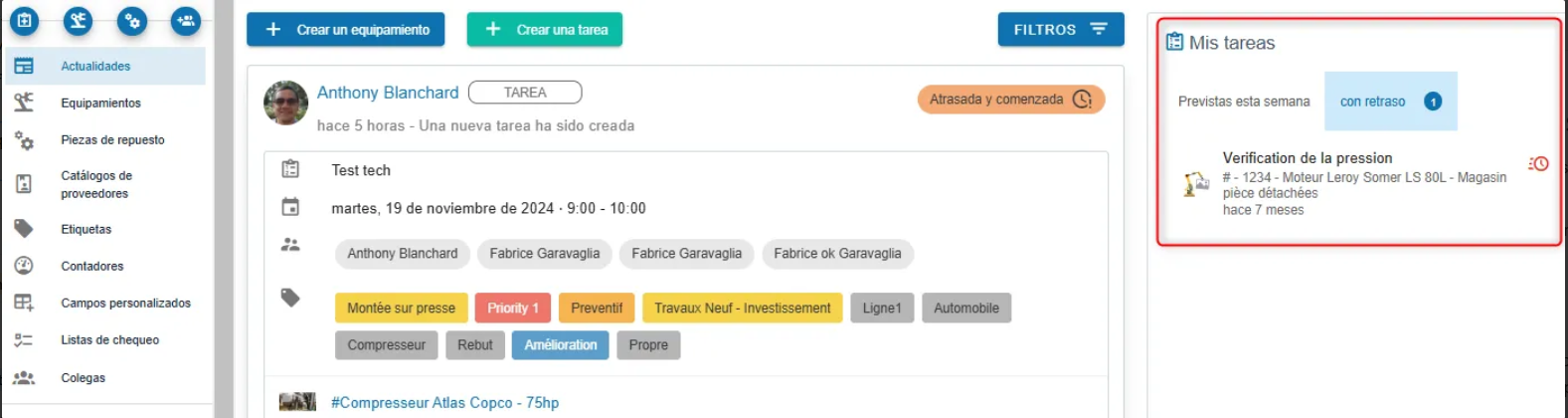Click the equipment robot arm top icon

tap(78, 20)
